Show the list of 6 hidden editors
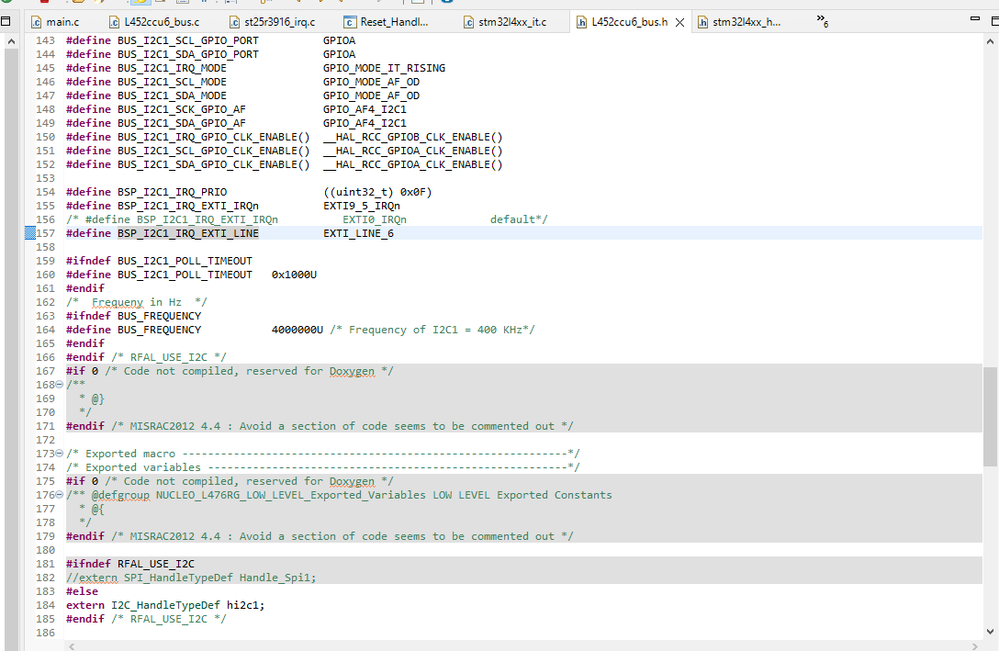This screenshot has width=999, height=651. click(822, 21)
